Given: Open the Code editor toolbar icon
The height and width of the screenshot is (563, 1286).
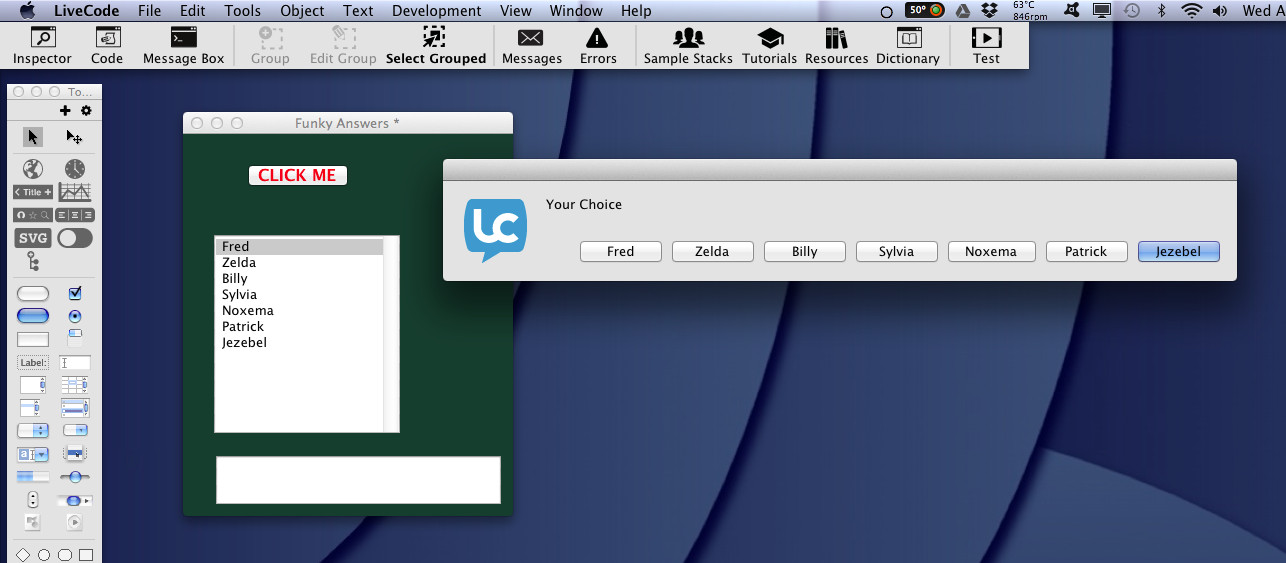Looking at the screenshot, I should [107, 46].
